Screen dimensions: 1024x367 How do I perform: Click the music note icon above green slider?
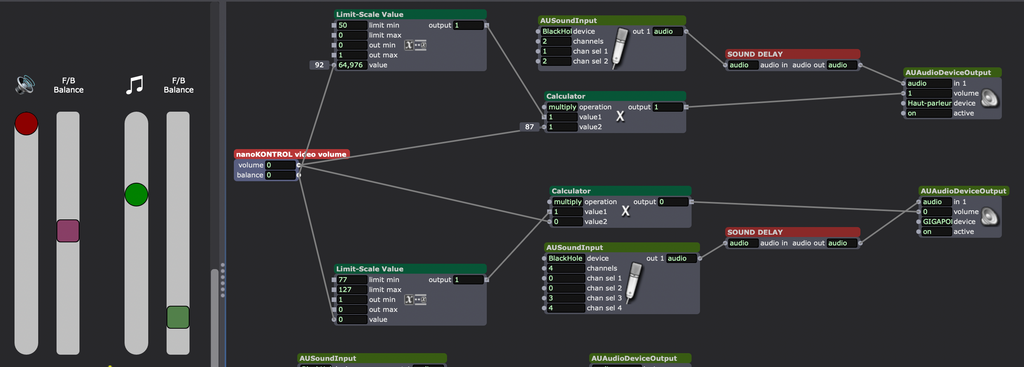click(x=134, y=85)
